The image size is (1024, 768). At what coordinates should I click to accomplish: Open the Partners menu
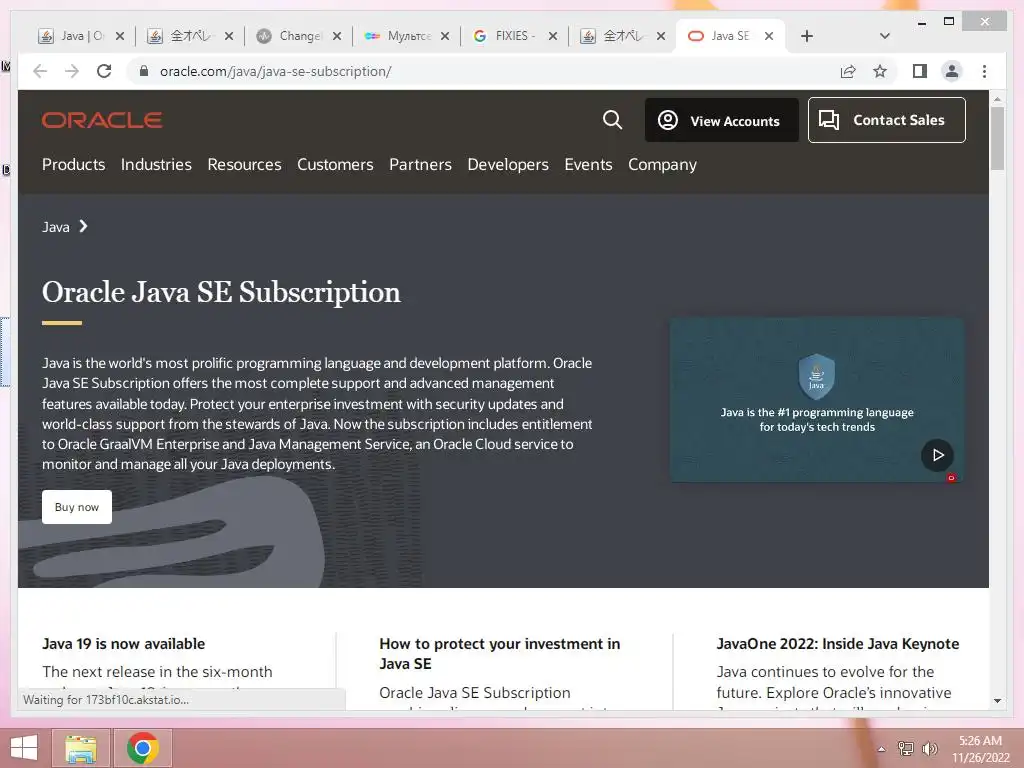click(x=420, y=165)
